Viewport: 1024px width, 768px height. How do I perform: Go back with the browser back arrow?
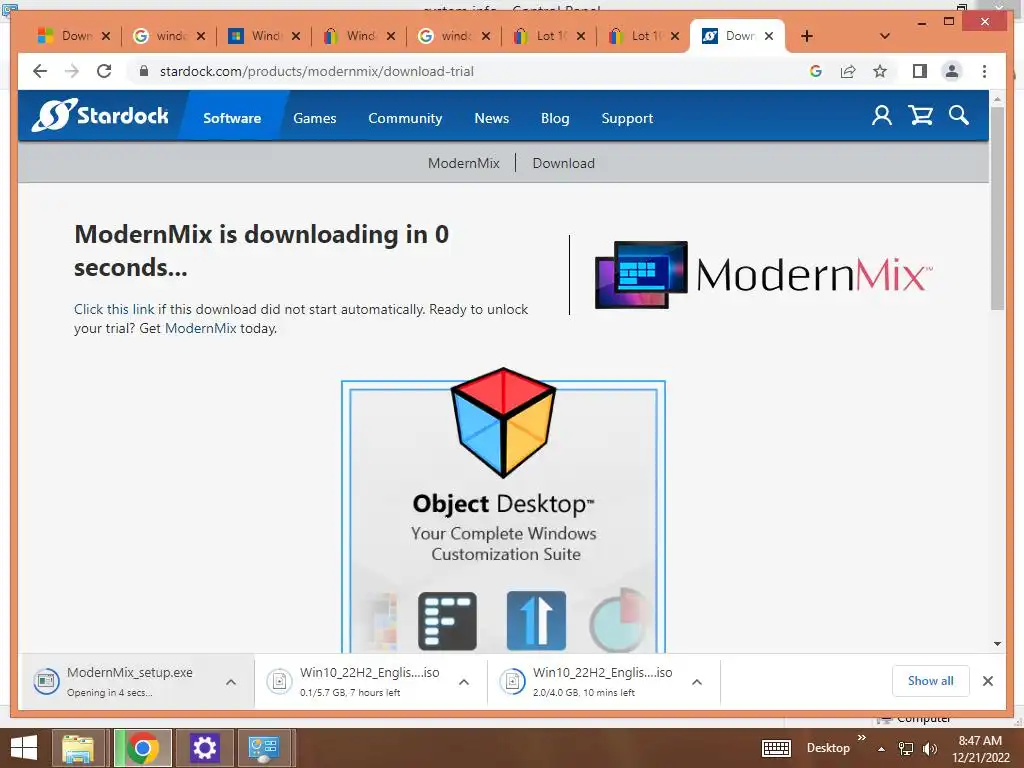[40, 71]
